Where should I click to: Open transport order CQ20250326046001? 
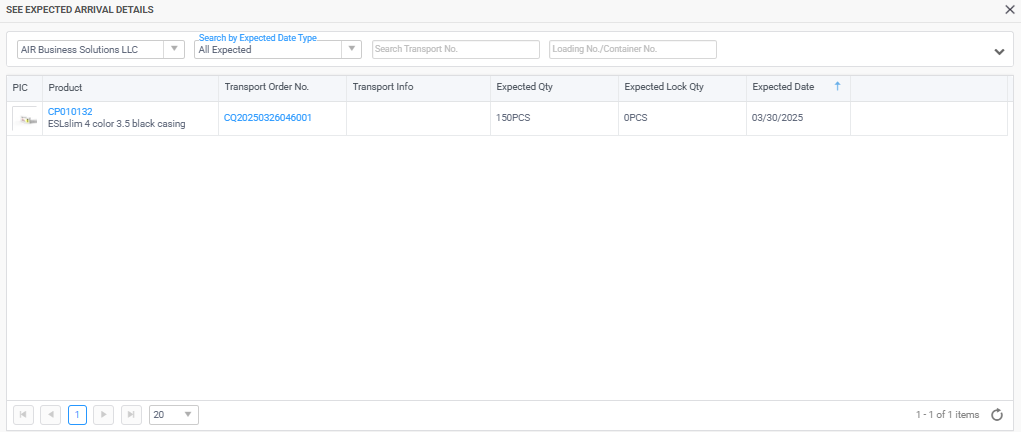pos(268,118)
